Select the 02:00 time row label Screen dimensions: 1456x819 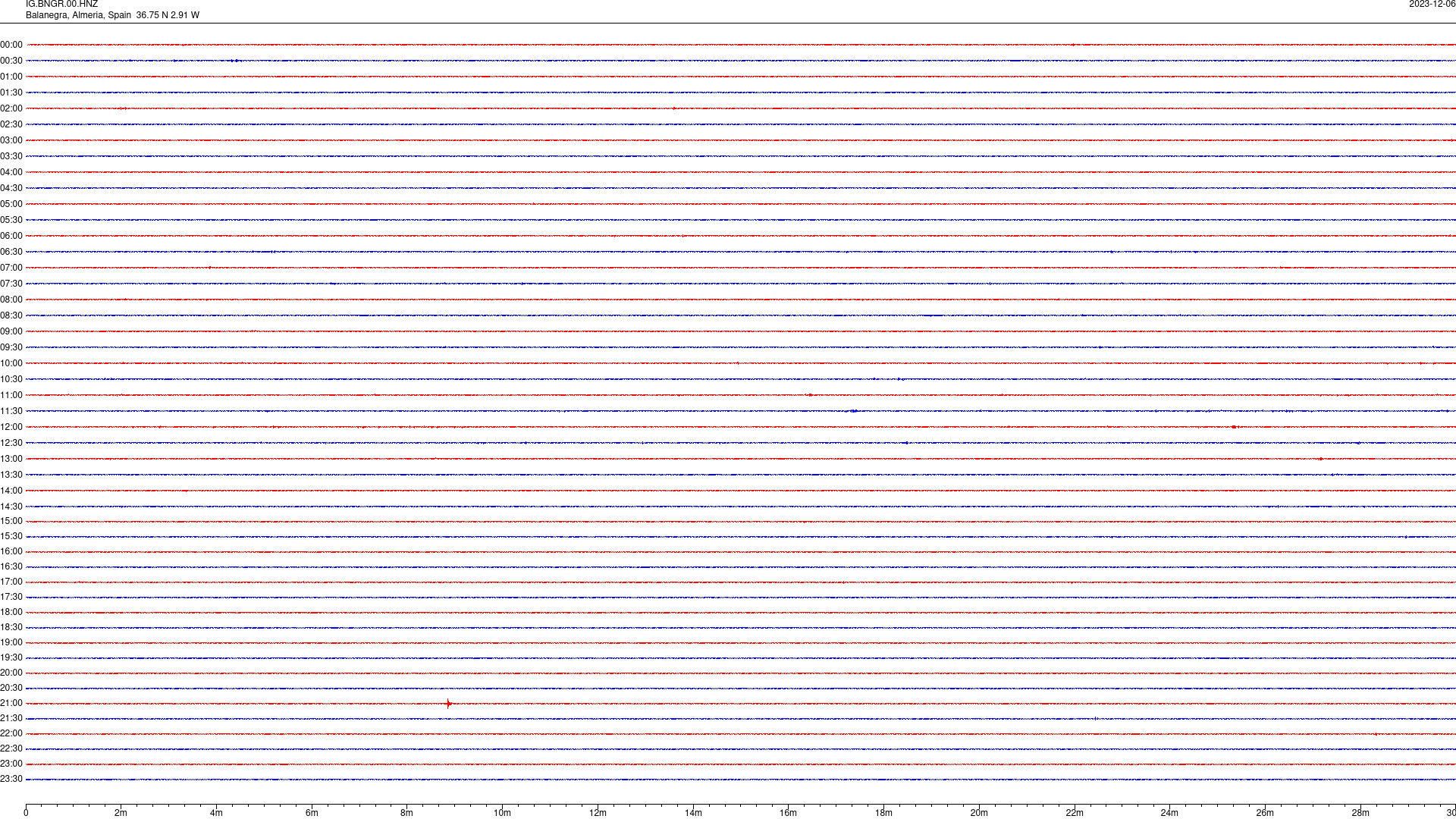point(11,108)
